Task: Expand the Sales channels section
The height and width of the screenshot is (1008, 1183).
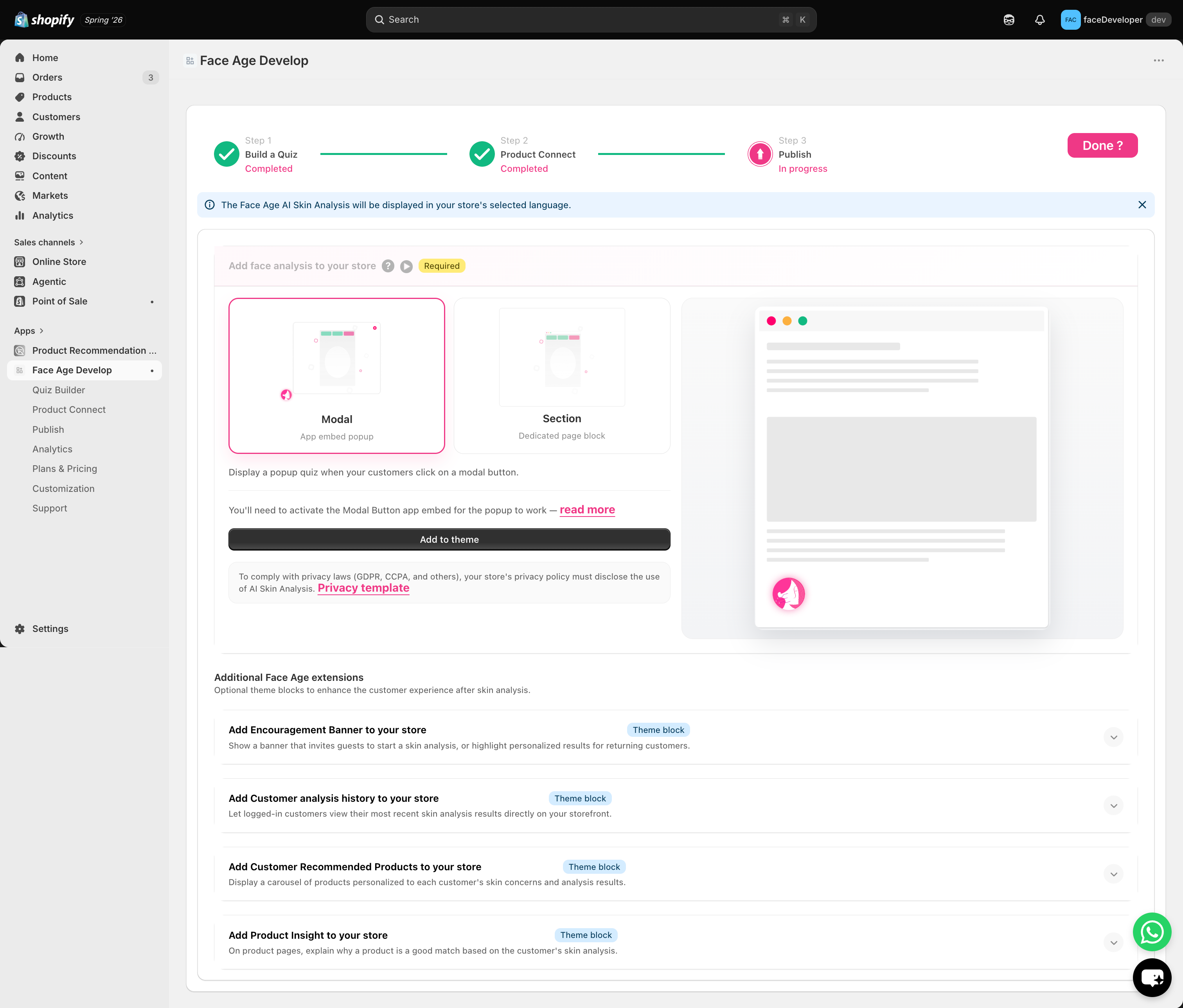Action: (x=49, y=242)
